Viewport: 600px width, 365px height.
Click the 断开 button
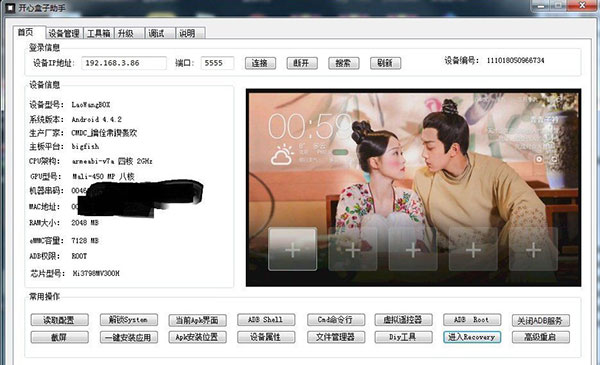(x=302, y=63)
